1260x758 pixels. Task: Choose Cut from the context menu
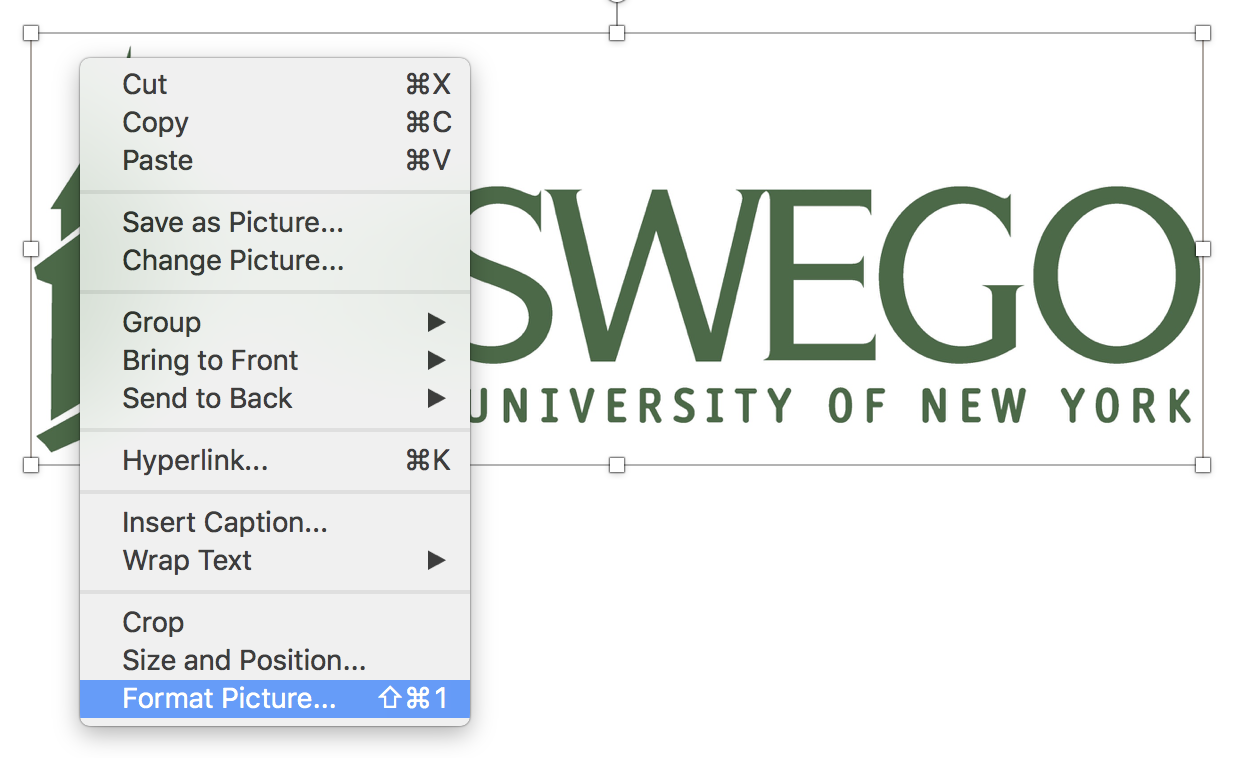pyautogui.click(x=275, y=84)
